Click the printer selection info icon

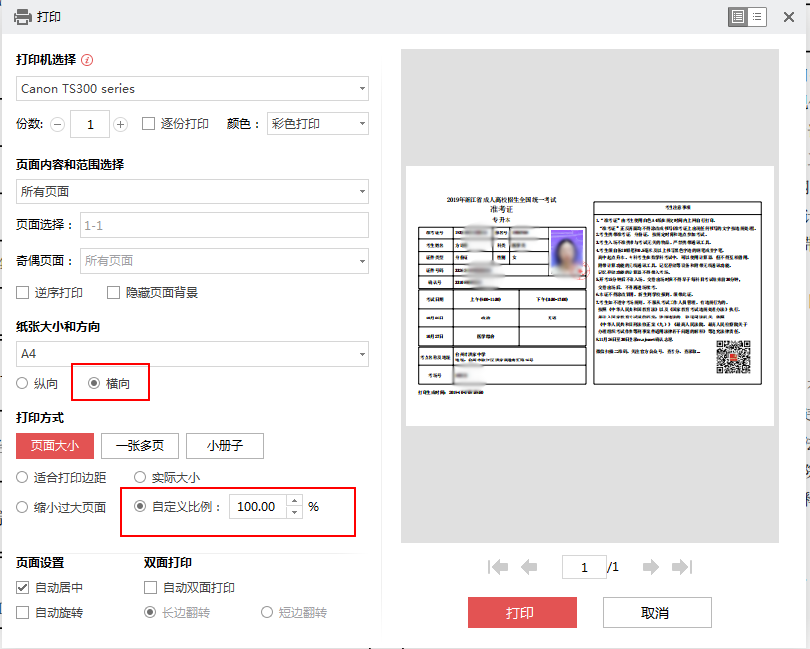point(87,61)
